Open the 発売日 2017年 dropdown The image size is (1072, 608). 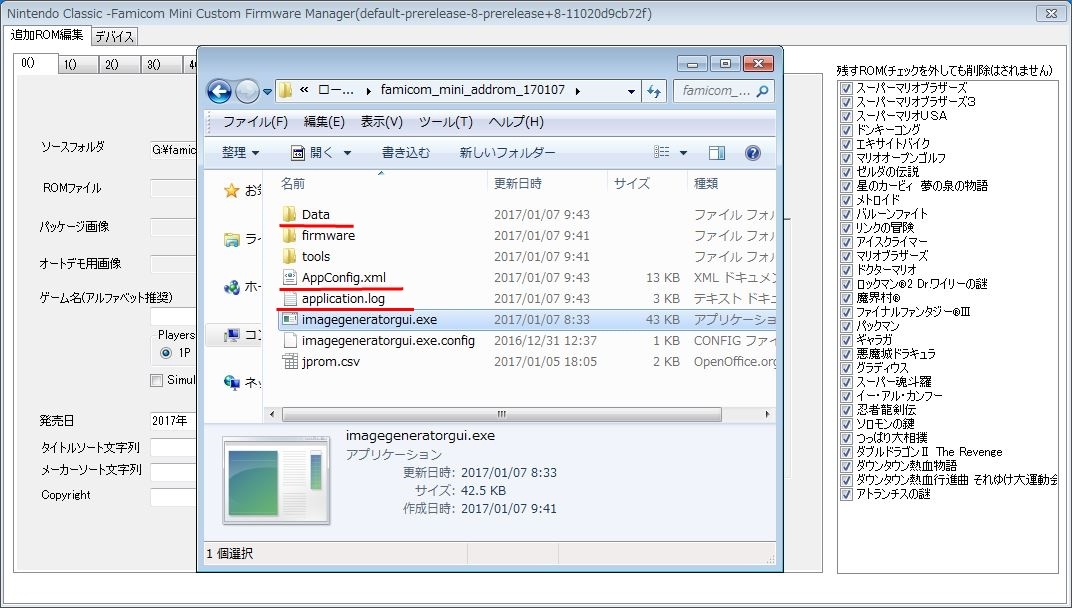(173, 421)
